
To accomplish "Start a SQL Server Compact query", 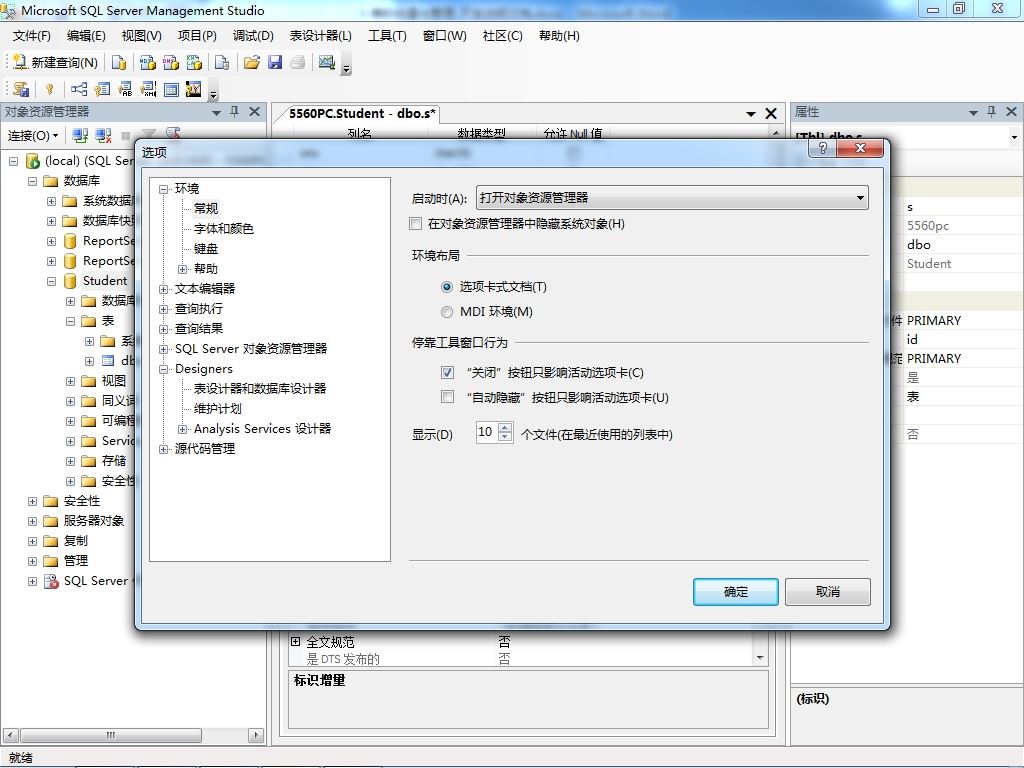I will (x=222, y=63).
